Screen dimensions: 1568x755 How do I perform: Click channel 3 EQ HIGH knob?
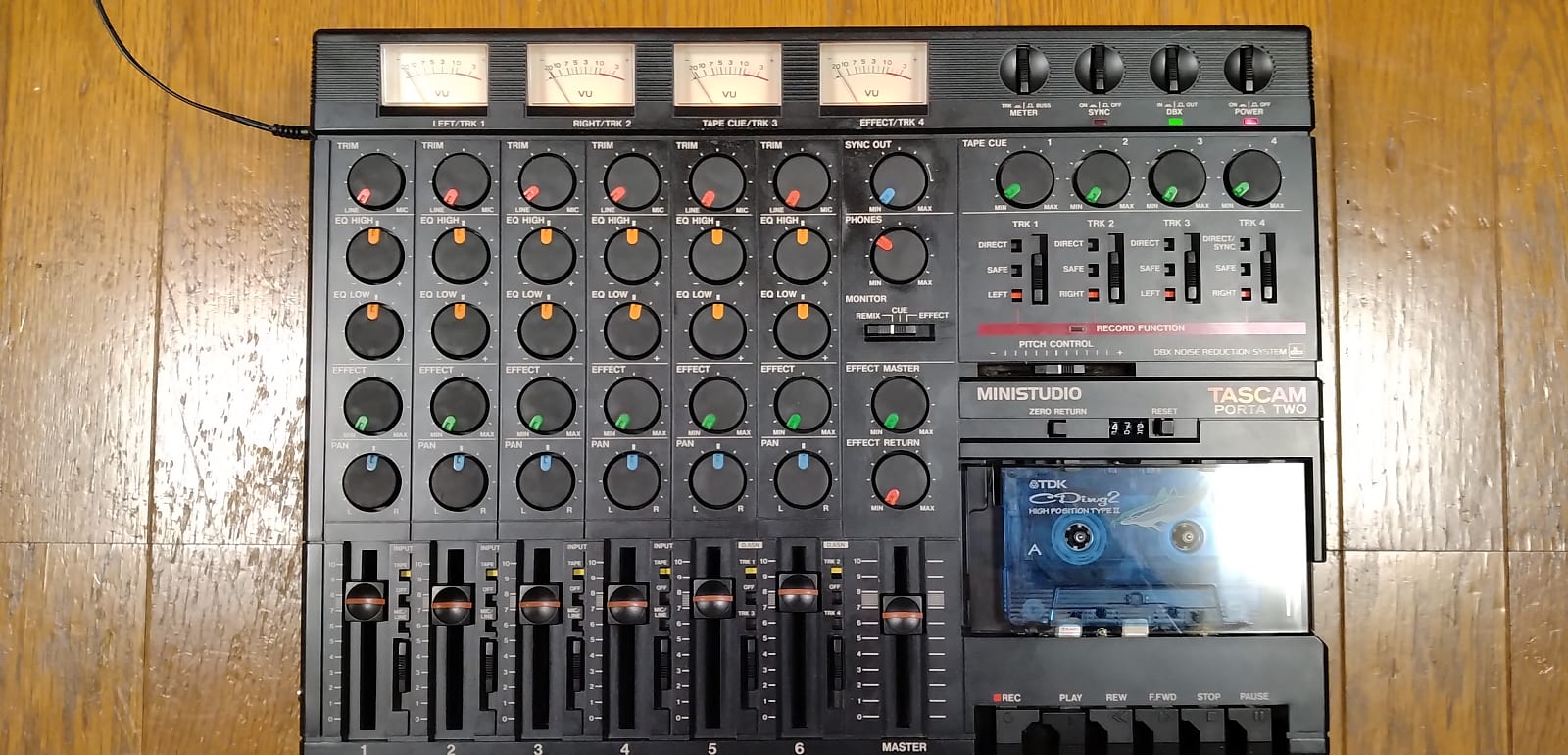[547, 256]
